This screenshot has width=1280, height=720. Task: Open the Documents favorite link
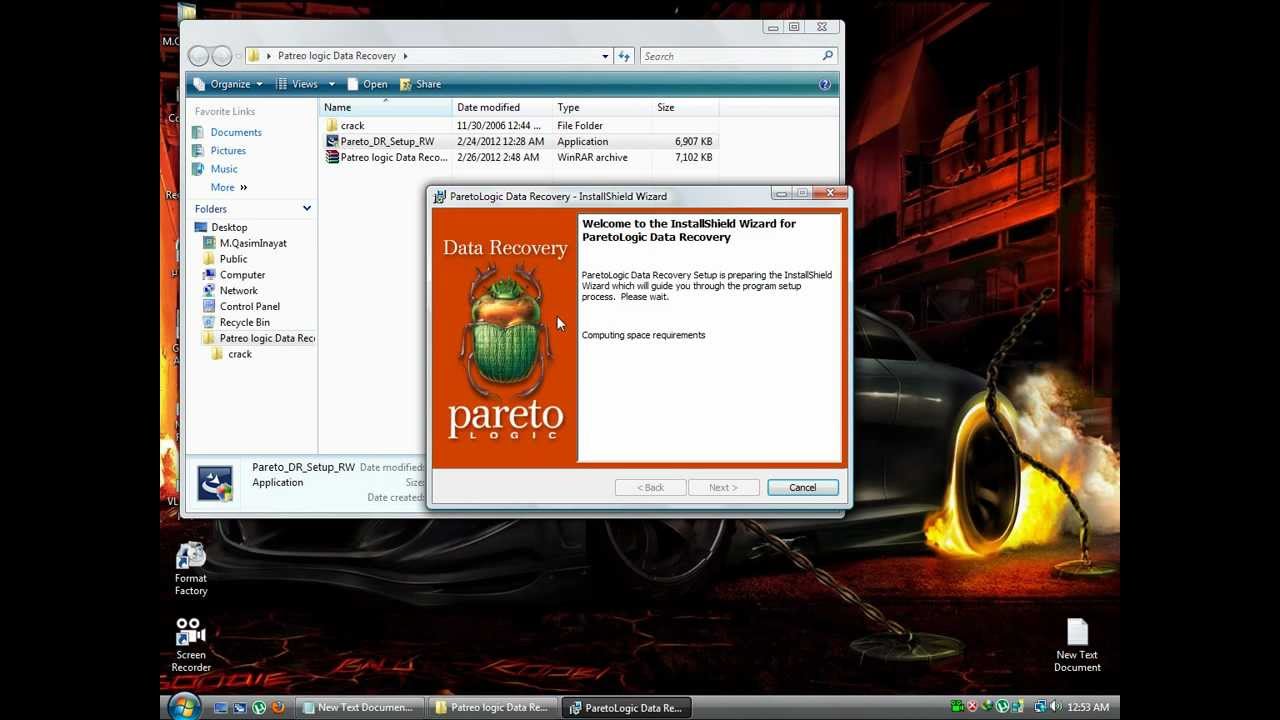coord(236,132)
